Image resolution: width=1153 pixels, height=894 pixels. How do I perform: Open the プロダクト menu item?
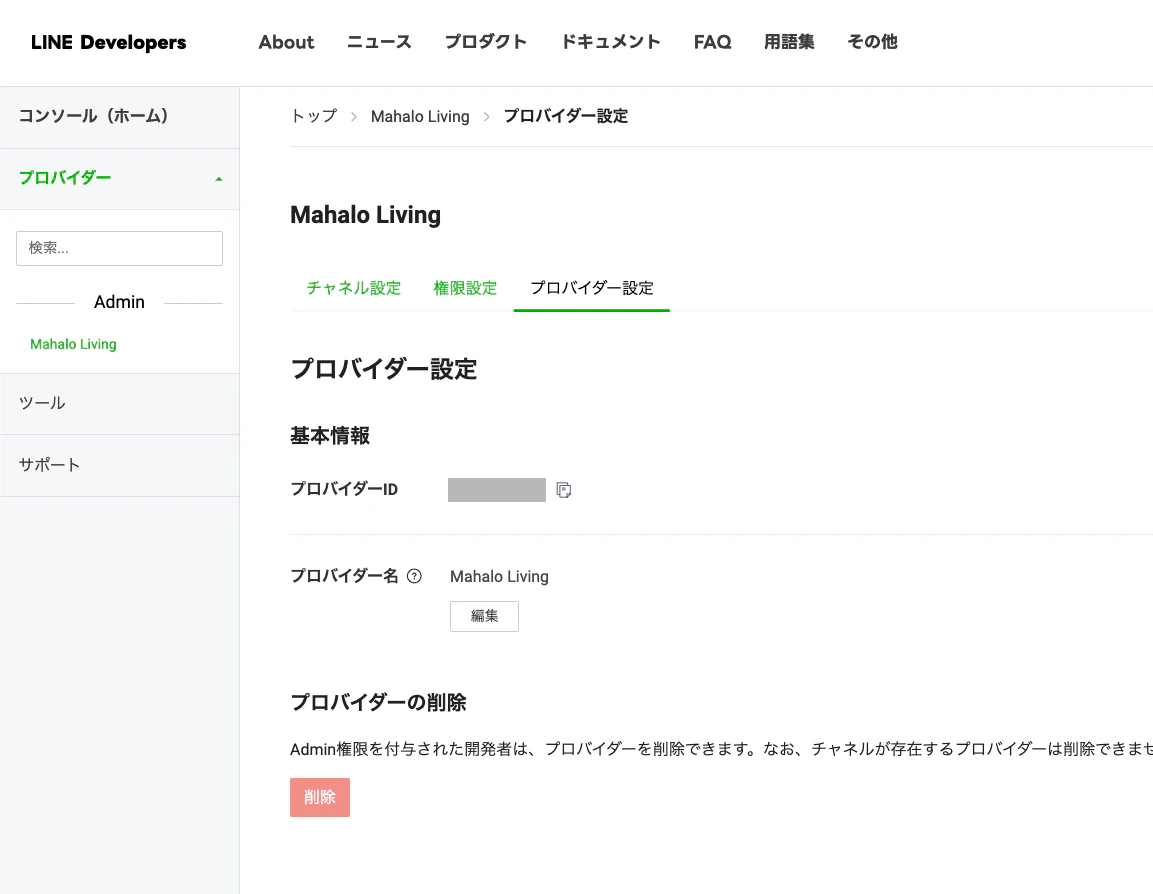point(486,42)
